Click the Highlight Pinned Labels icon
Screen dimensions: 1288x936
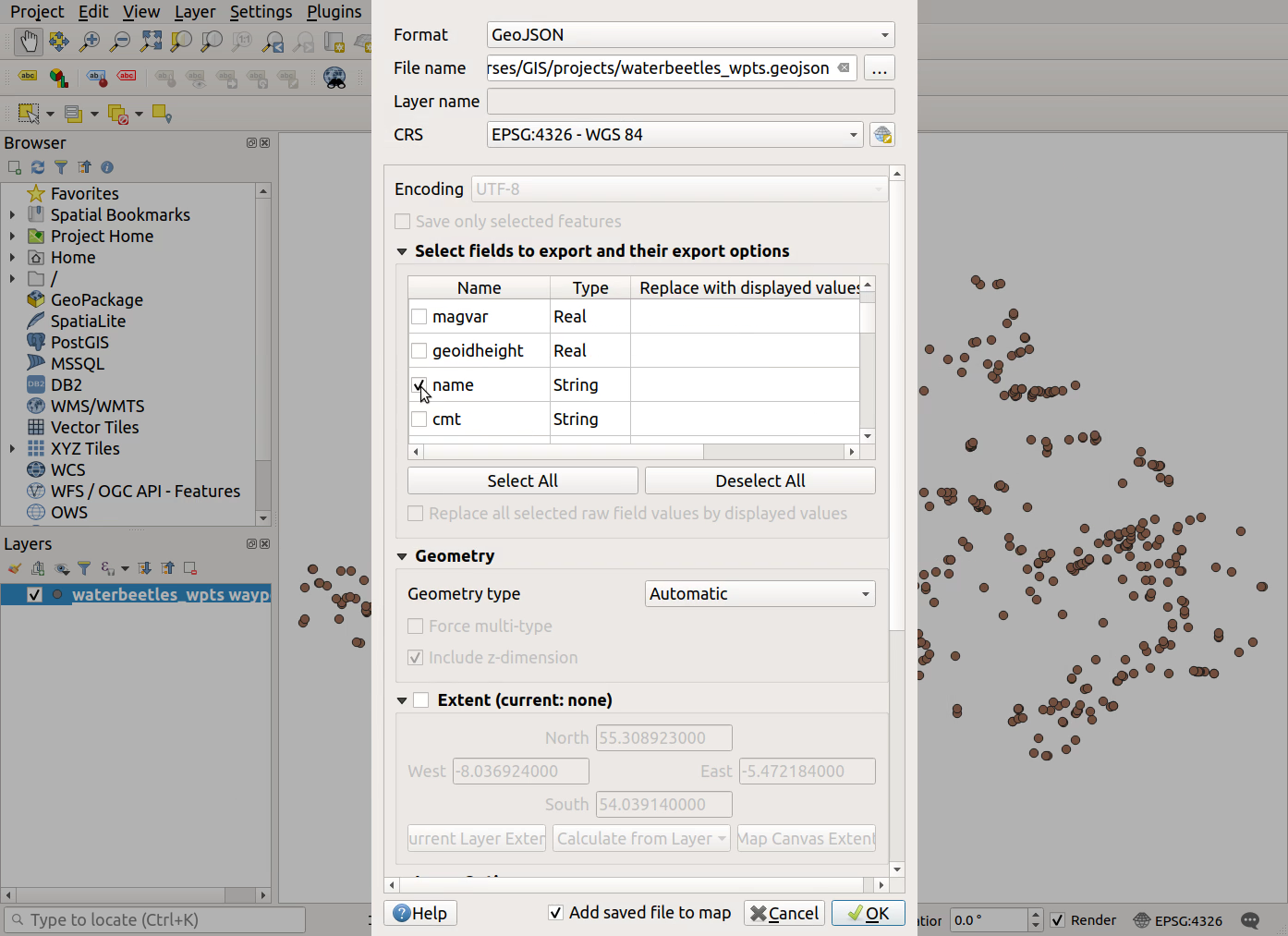96,78
